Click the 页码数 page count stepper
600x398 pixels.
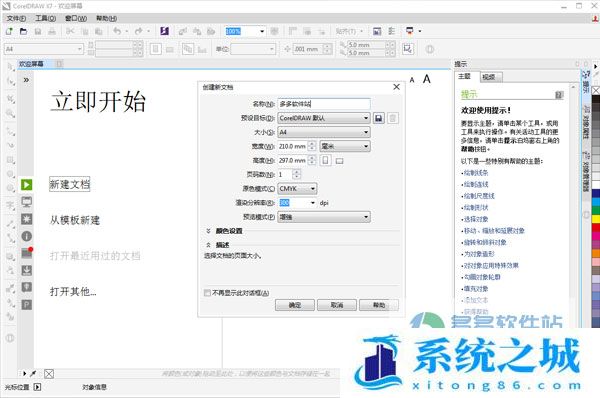(297, 175)
